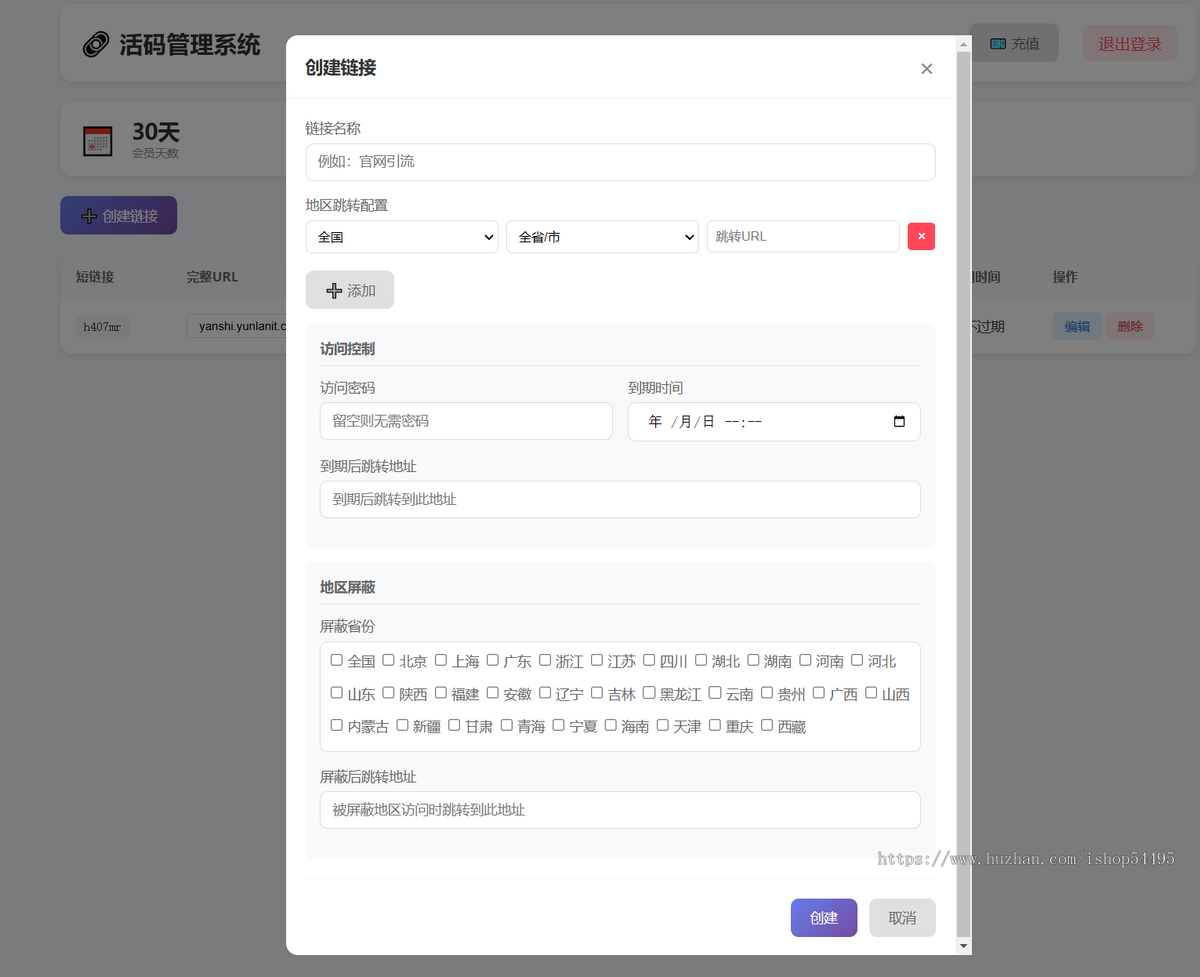
Task: Click 删除 for the h407mr row
Action: (x=1130, y=326)
